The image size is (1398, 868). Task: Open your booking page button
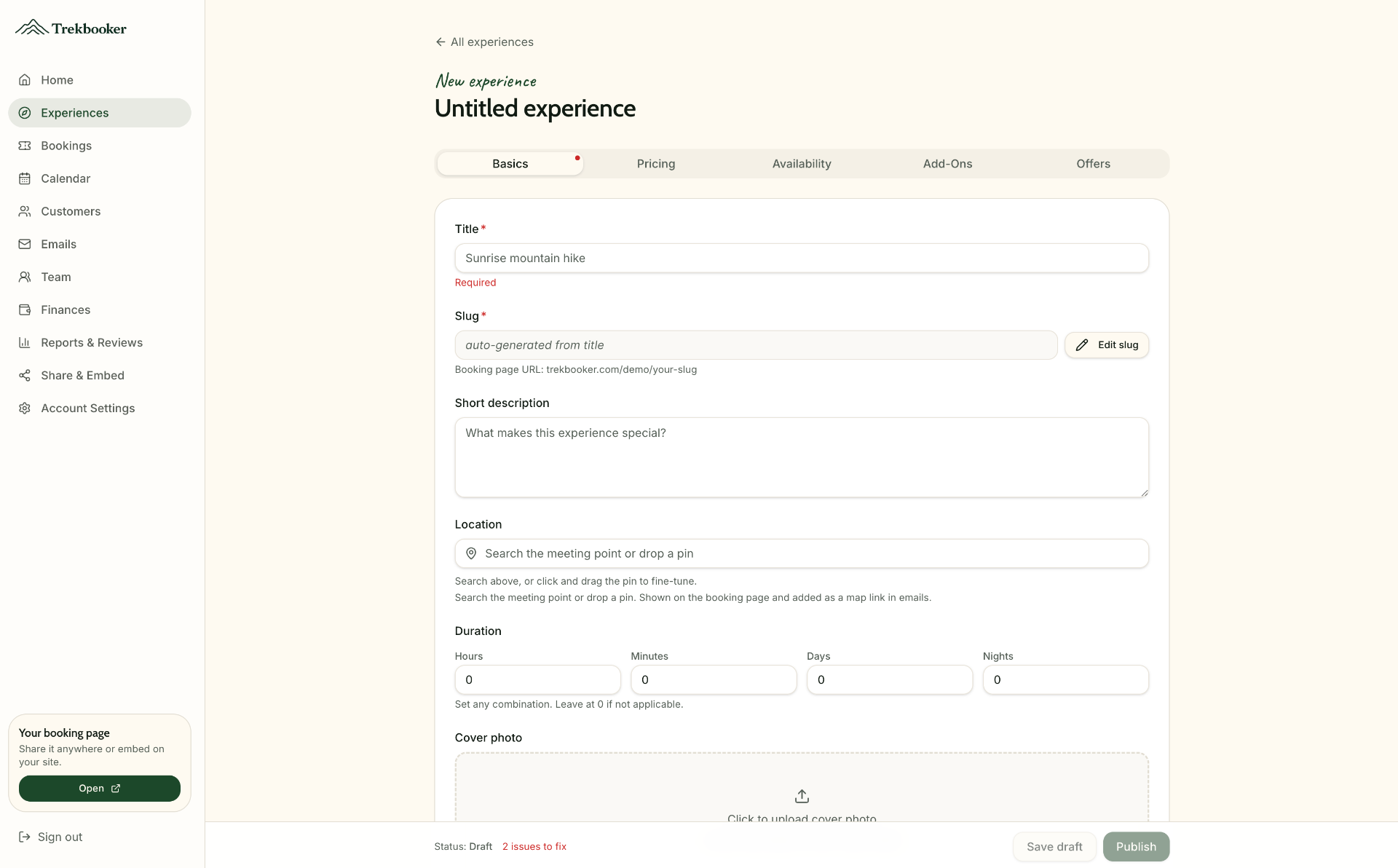pos(100,789)
